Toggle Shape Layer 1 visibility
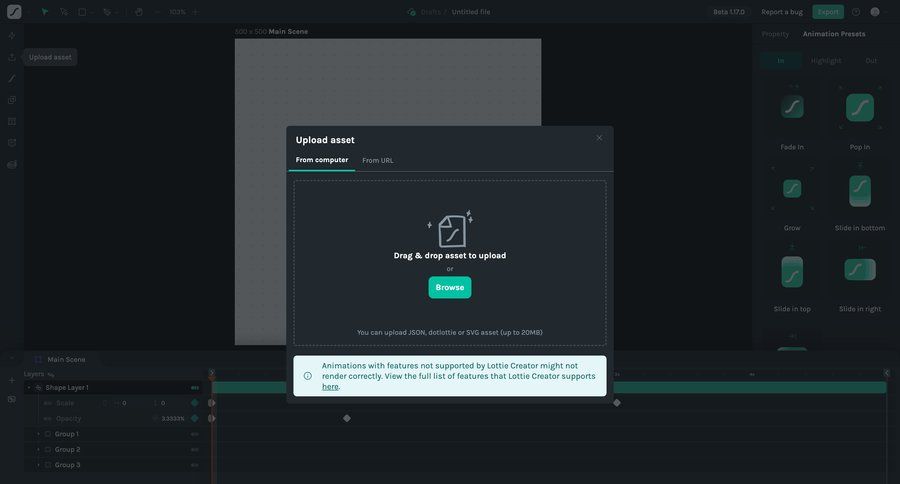The image size is (900, 484). [x=195, y=388]
